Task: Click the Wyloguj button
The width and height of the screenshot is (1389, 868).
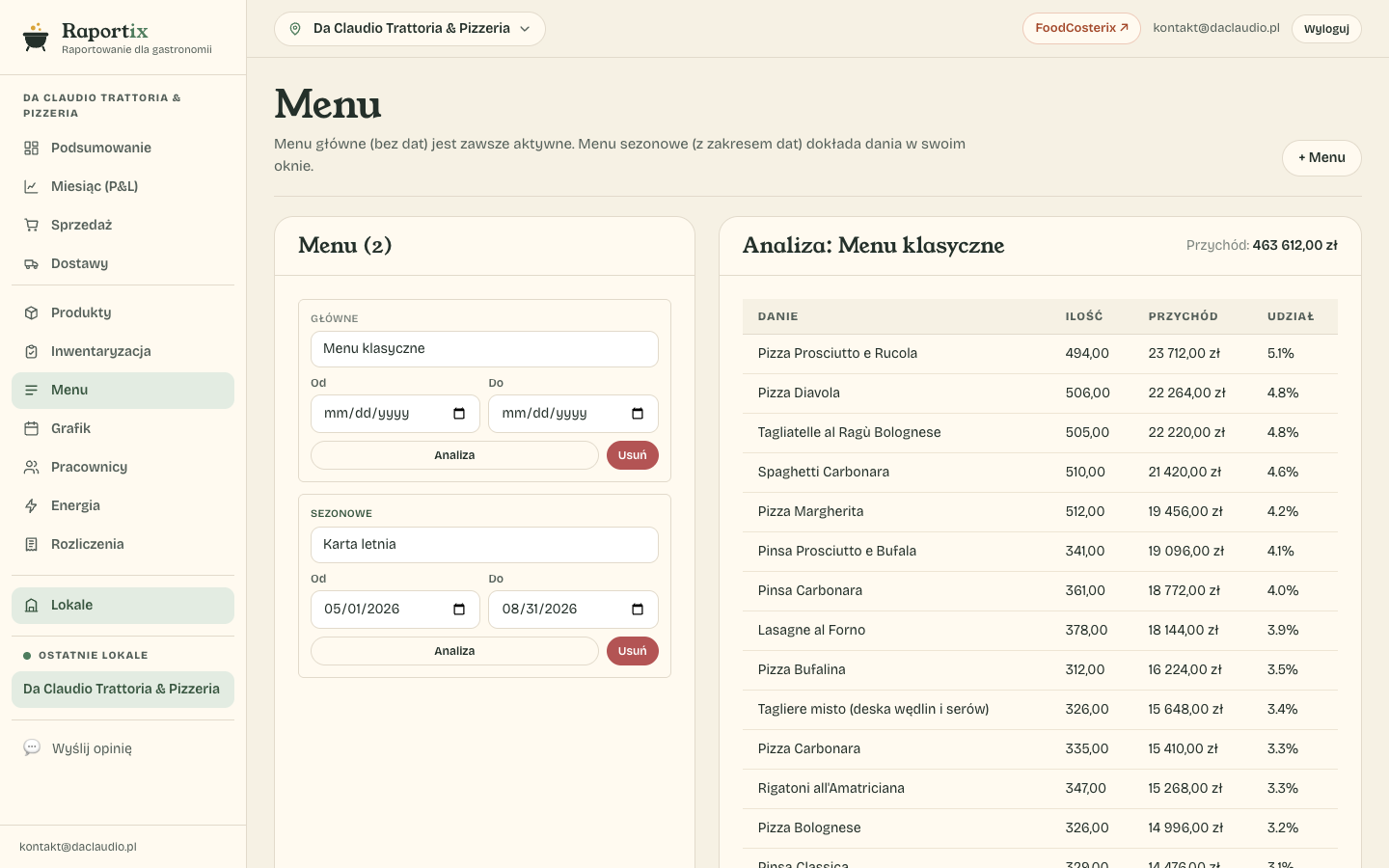Action: coord(1326,29)
